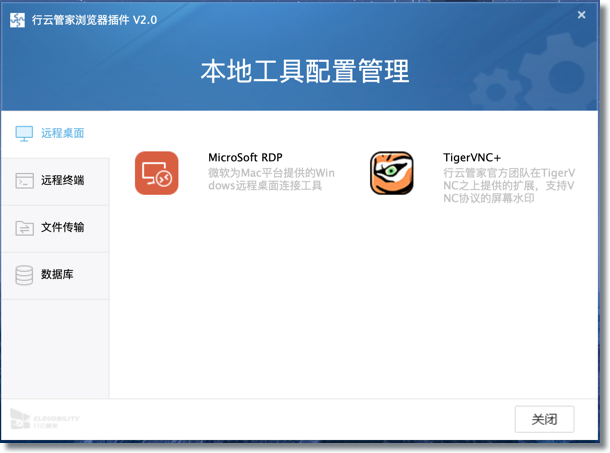Click the Cloudbility logo in the bottom-left corner
Image resolution: width=610 pixels, height=453 pixels.
point(45,419)
